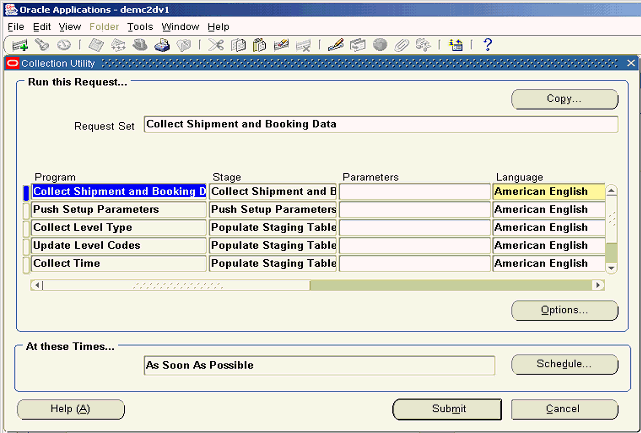Select Collect Time program cell
The image size is (641, 433).
click(x=119, y=263)
